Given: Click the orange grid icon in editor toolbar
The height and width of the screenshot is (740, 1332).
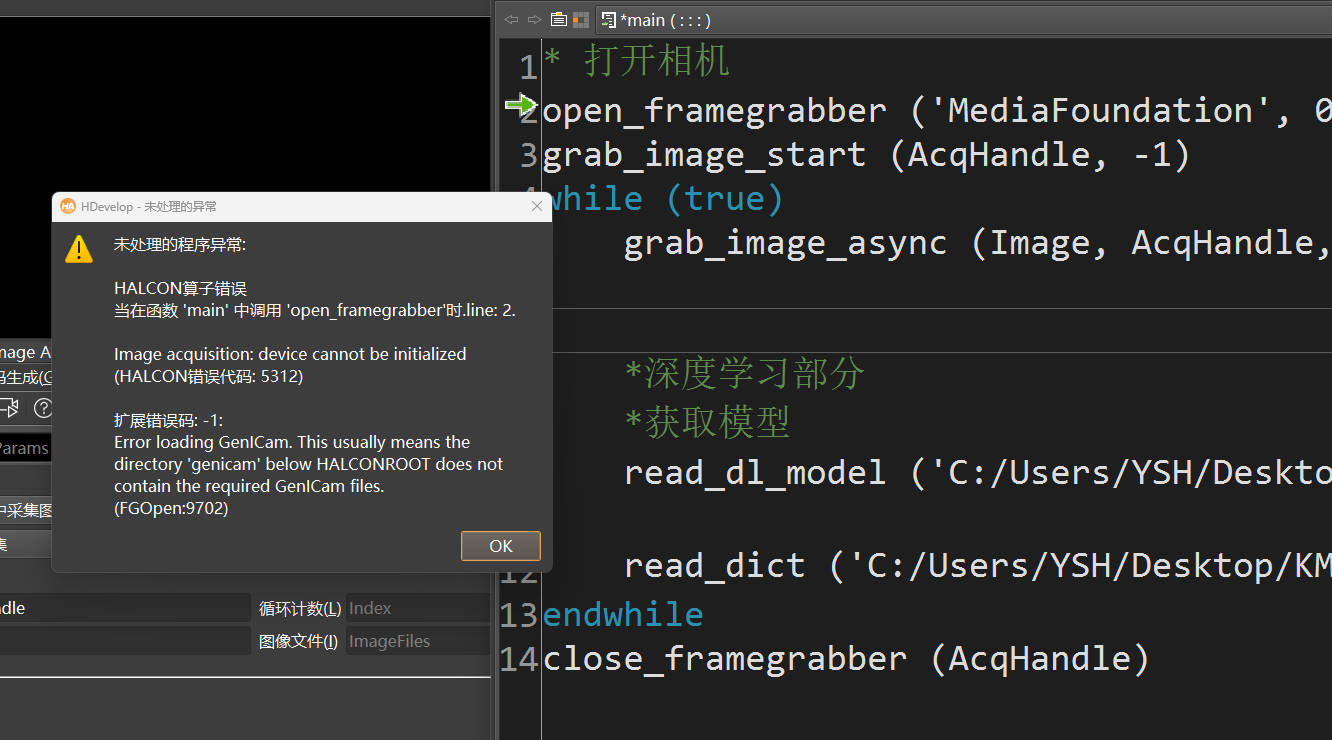Looking at the screenshot, I should pyautogui.click(x=581, y=19).
